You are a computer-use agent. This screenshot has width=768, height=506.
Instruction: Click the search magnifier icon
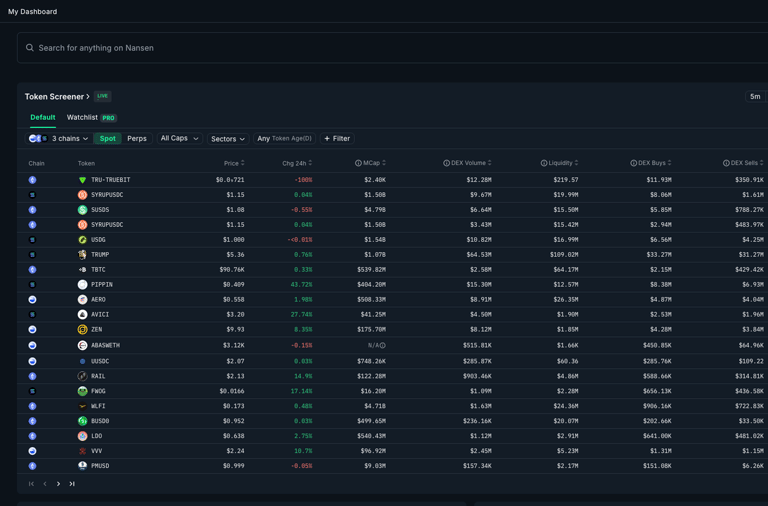click(x=30, y=48)
